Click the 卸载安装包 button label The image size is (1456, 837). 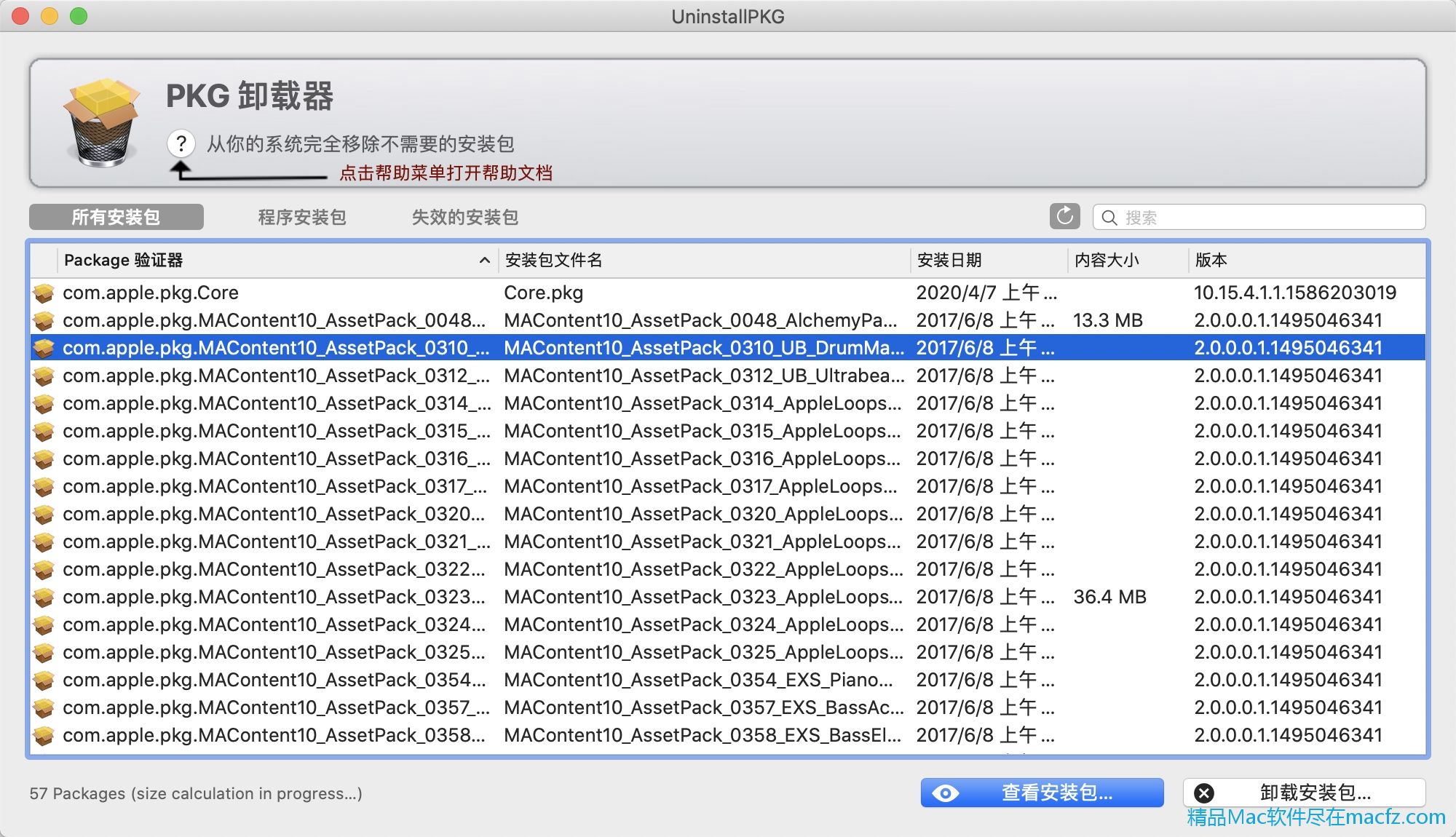click(x=1315, y=793)
